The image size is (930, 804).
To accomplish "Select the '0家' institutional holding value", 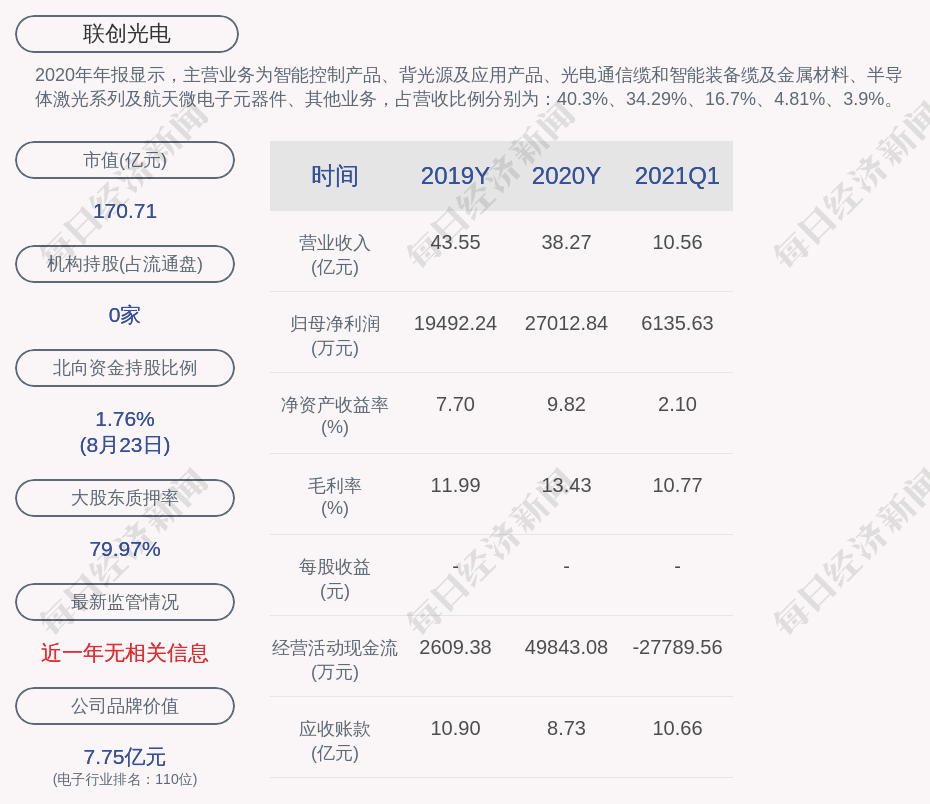I will coord(125,315).
